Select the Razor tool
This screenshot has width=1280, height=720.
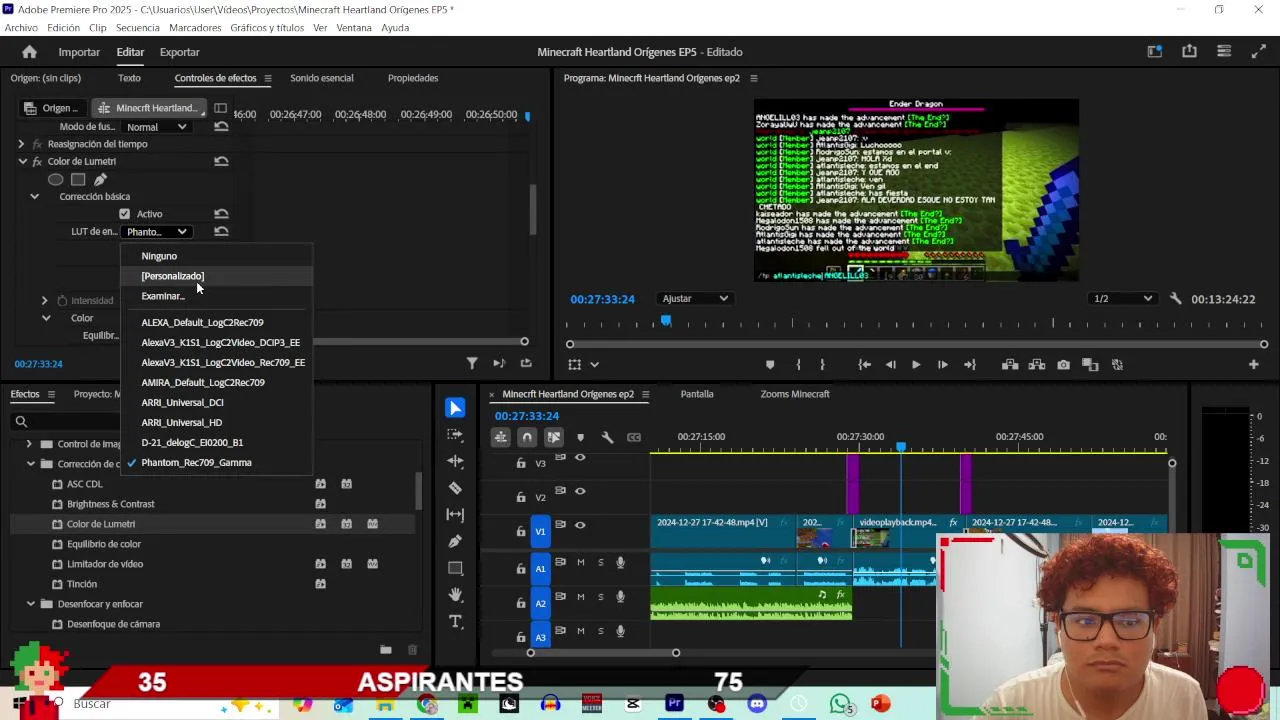pos(455,488)
